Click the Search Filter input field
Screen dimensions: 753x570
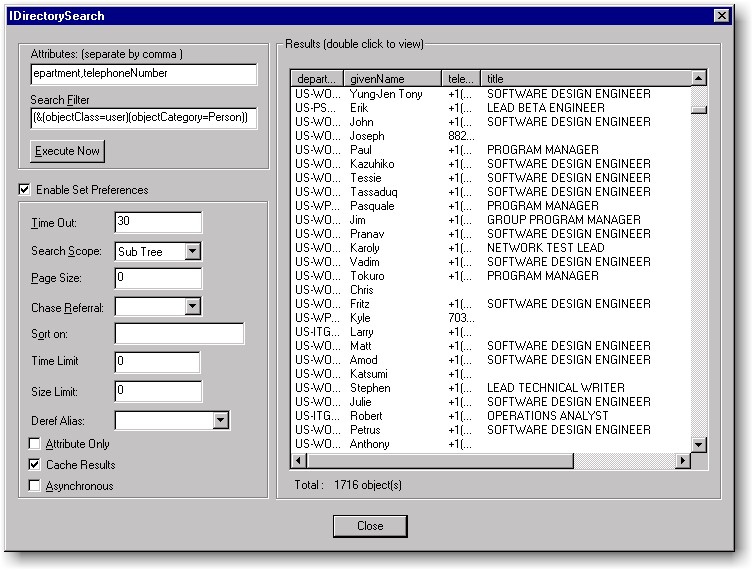144,118
